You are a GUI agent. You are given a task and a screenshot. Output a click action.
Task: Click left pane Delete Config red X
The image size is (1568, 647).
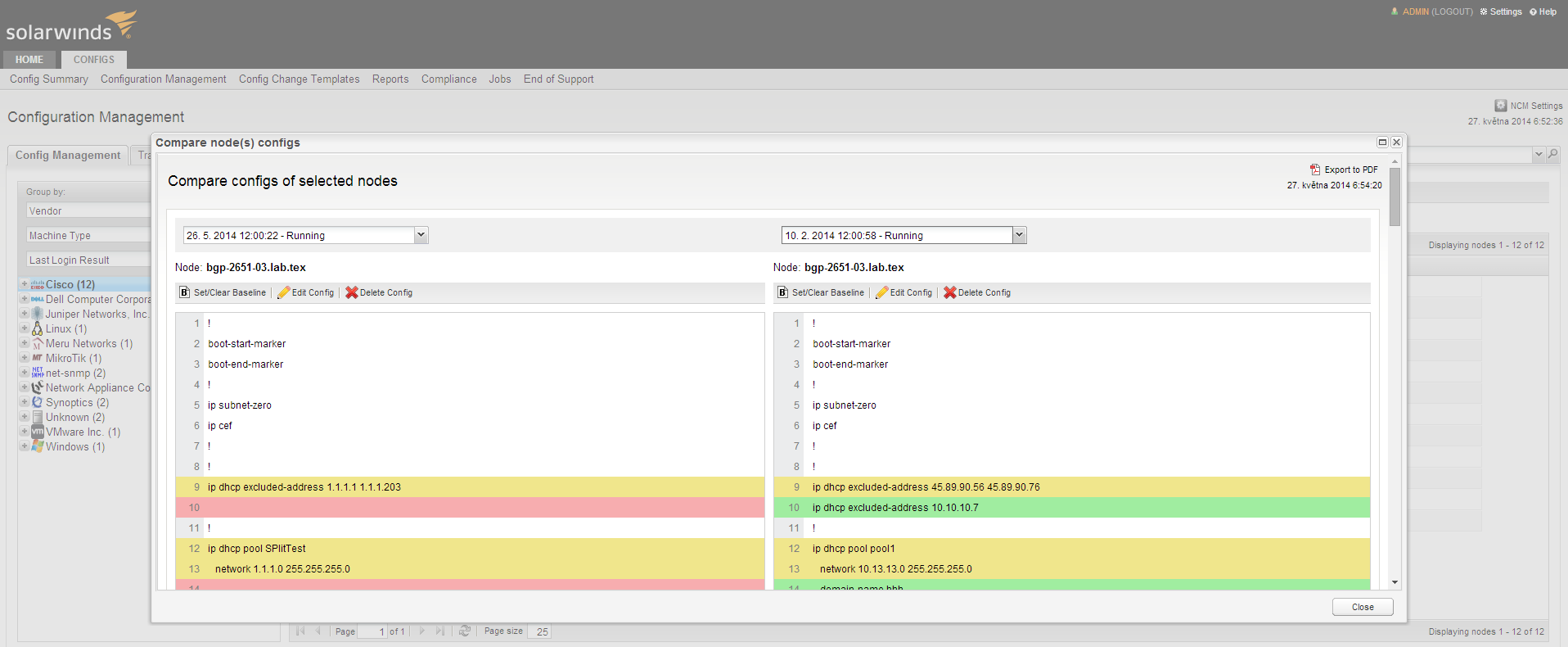coord(352,292)
